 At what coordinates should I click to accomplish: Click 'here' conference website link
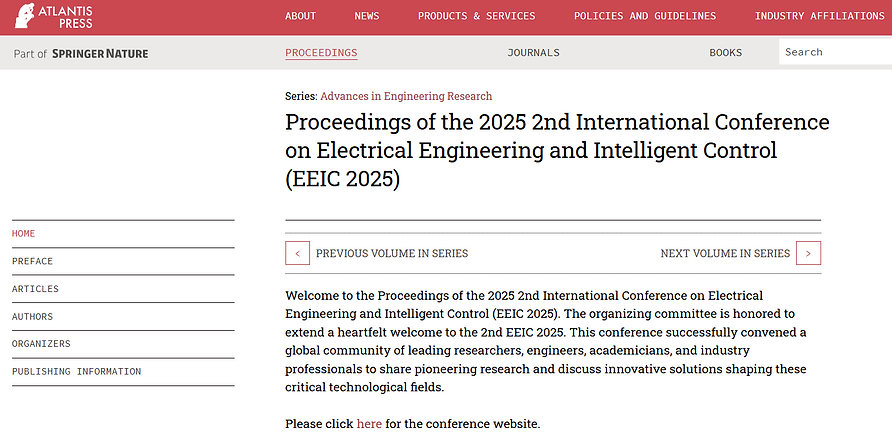coord(369,424)
